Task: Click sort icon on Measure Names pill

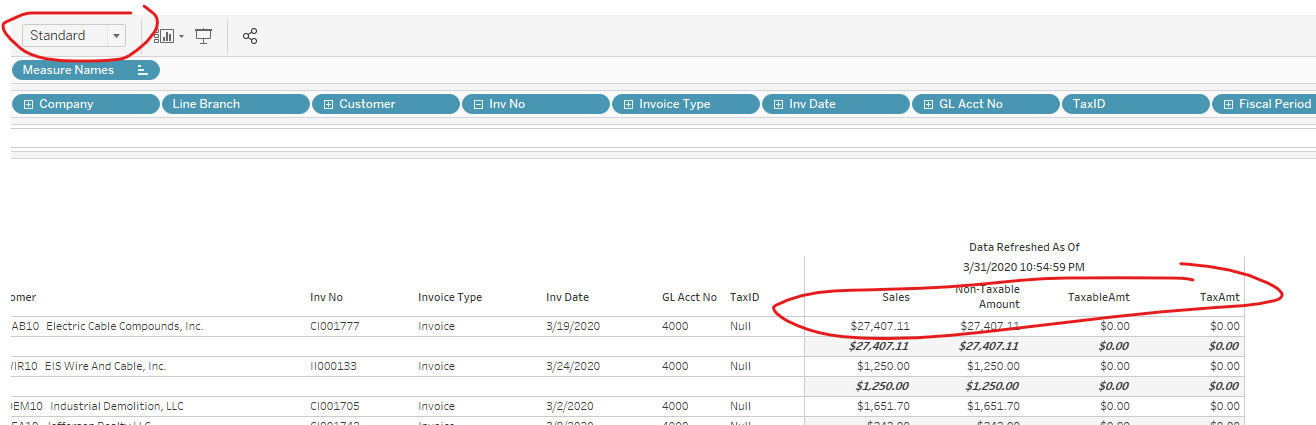Action: (x=142, y=70)
